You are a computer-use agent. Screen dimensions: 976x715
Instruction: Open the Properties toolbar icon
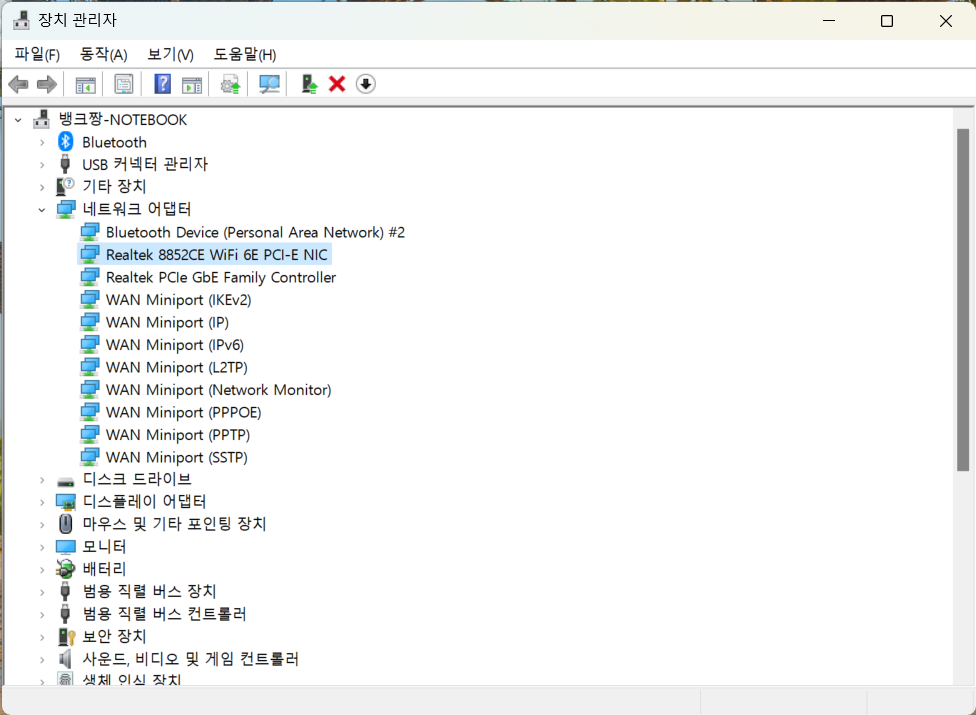124,84
